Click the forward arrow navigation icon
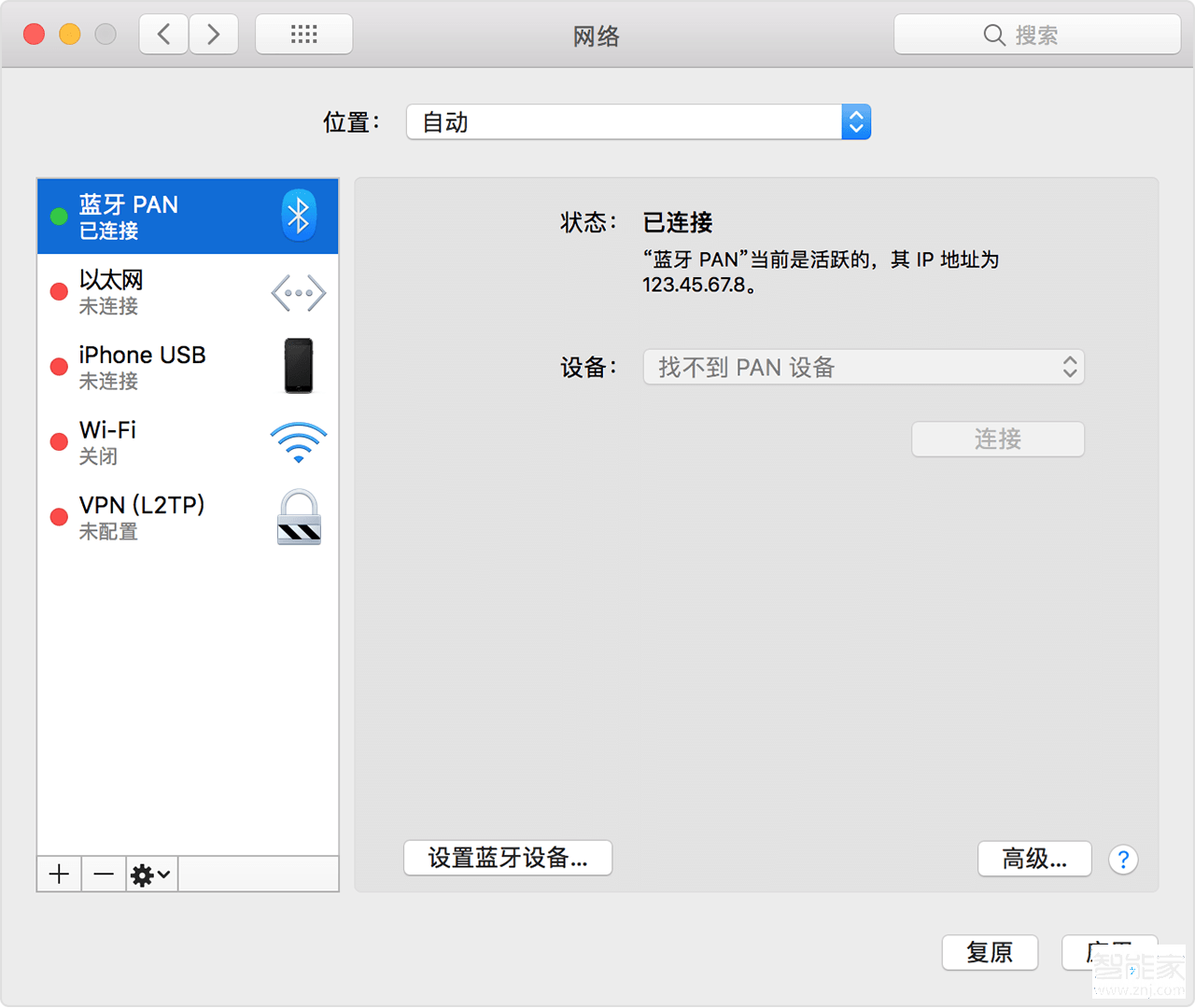This screenshot has height=1008, width=1195. (x=213, y=34)
